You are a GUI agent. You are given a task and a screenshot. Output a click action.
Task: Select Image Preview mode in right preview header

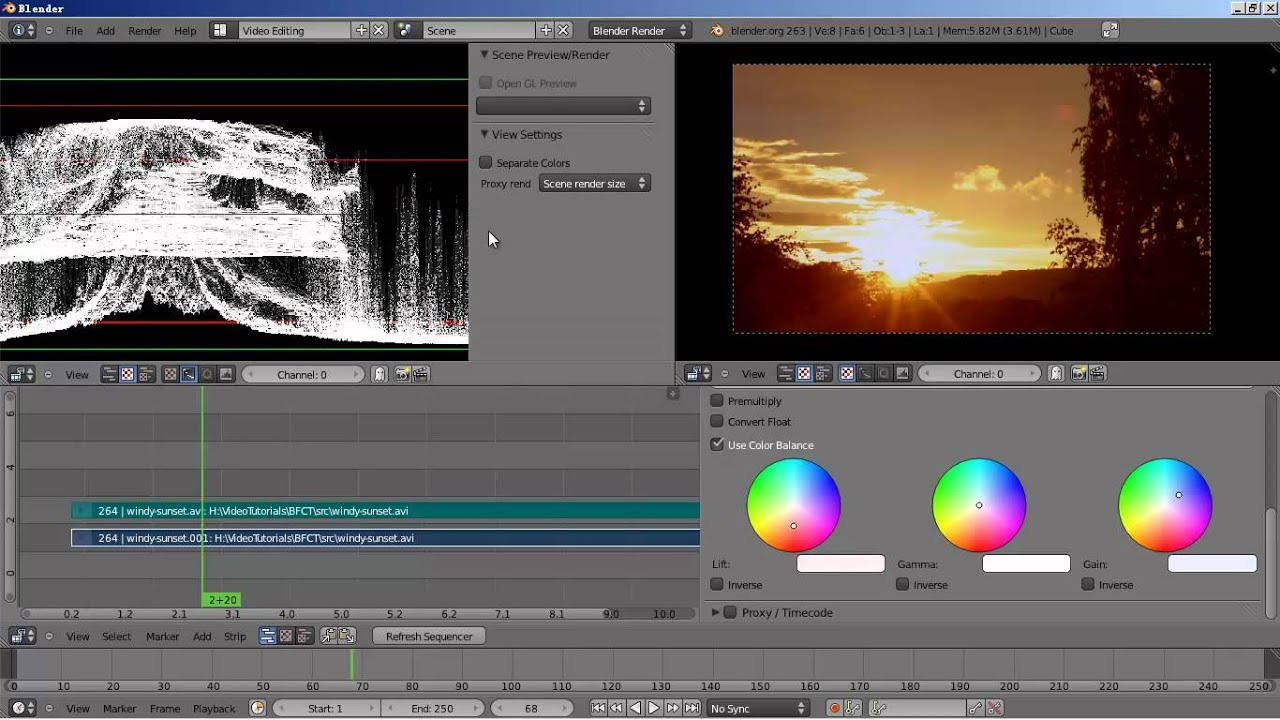pos(847,373)
